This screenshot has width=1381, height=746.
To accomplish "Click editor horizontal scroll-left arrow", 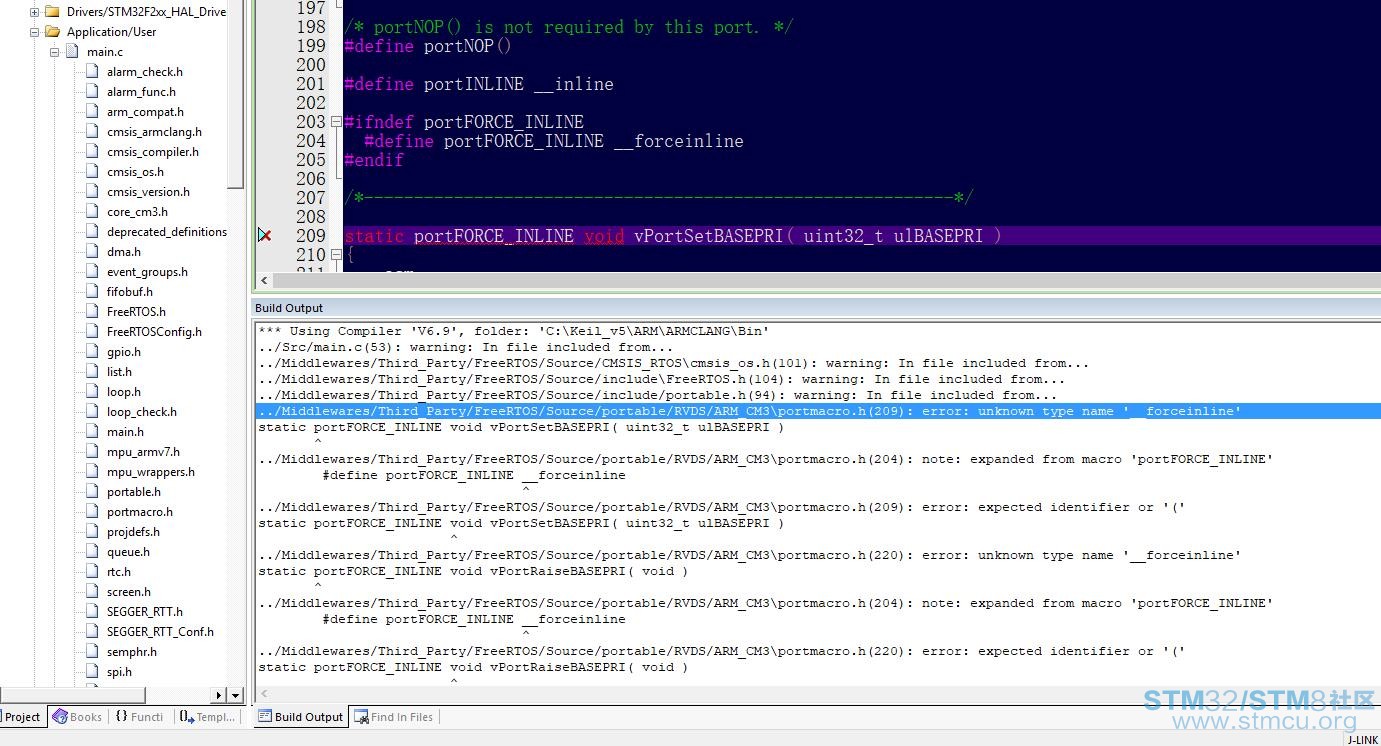I will 264,281.
